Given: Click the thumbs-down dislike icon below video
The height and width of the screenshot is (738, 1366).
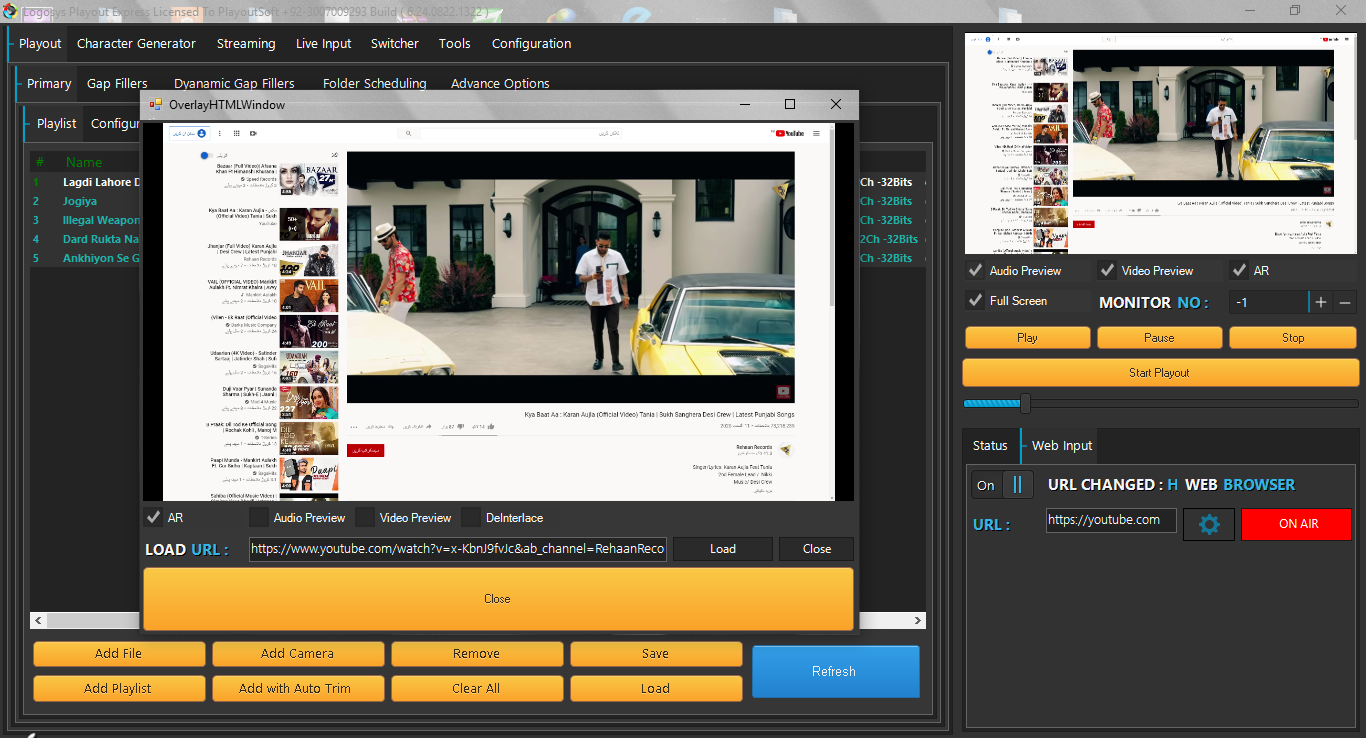Looking at the screenshot, I should click(460, 427).
